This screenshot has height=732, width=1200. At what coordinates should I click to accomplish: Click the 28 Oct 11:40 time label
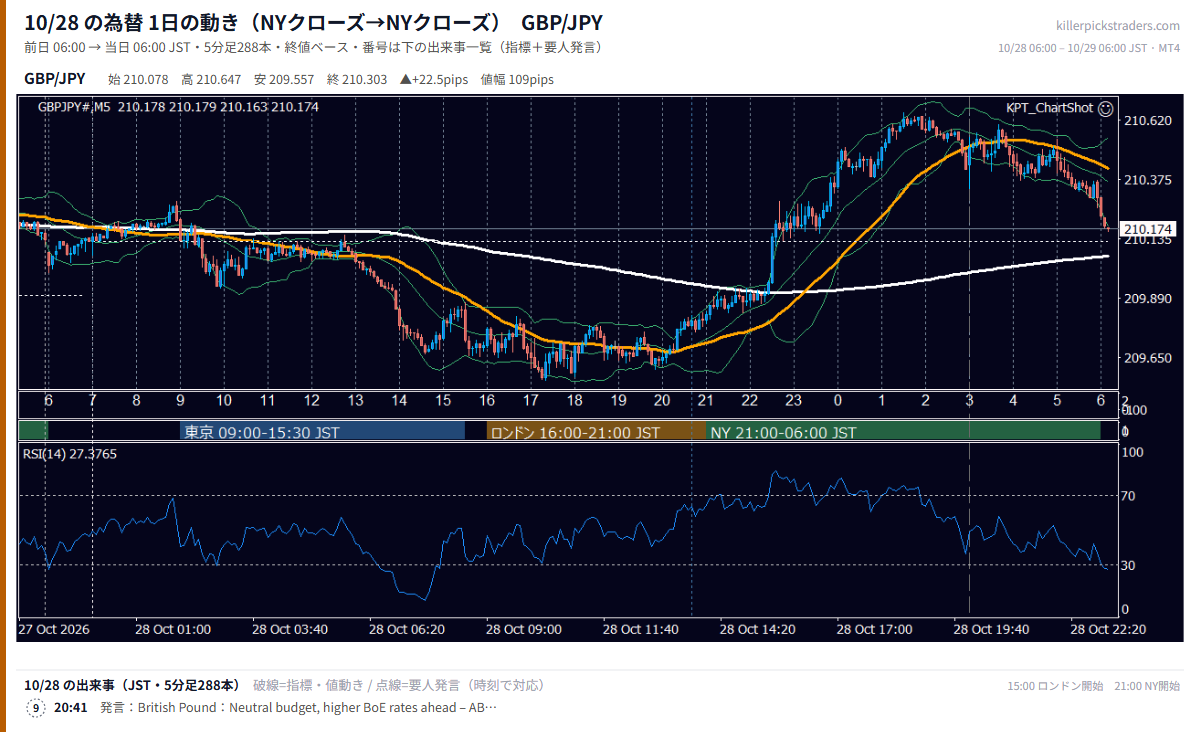pyautogui.click(x=641, y=629)
